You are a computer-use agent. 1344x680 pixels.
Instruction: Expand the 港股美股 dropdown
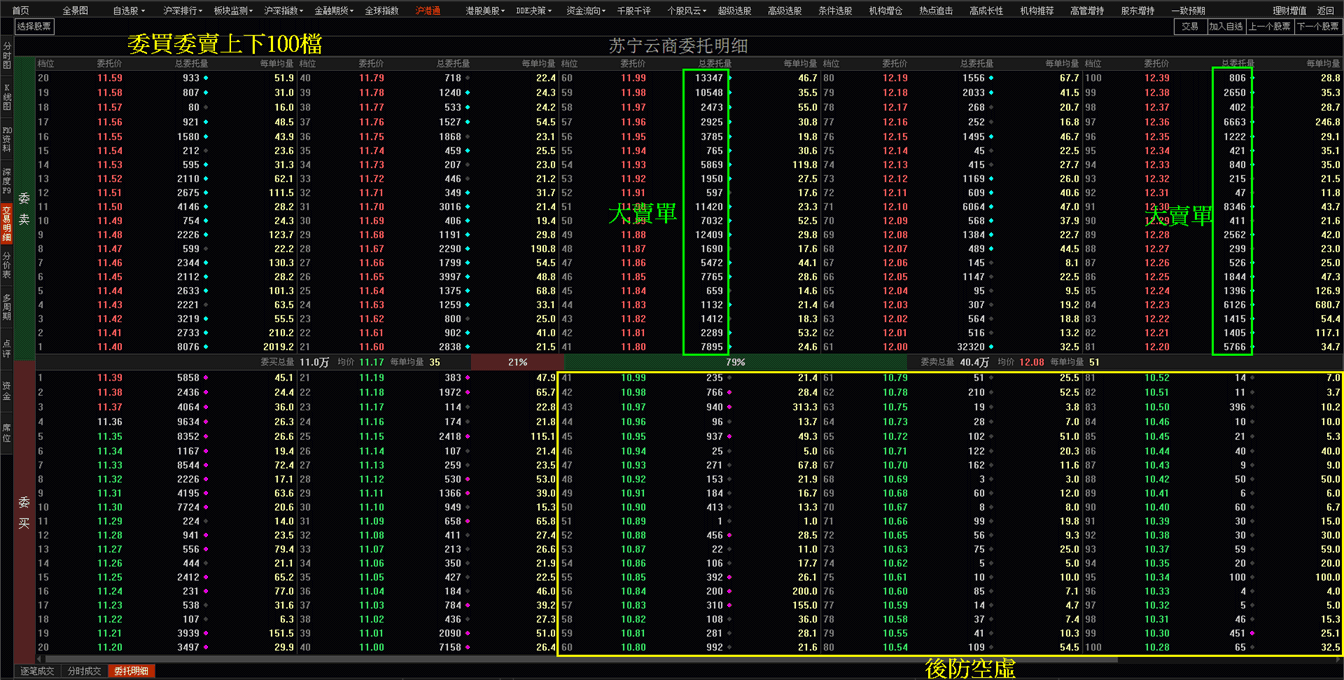pos(483,10)
